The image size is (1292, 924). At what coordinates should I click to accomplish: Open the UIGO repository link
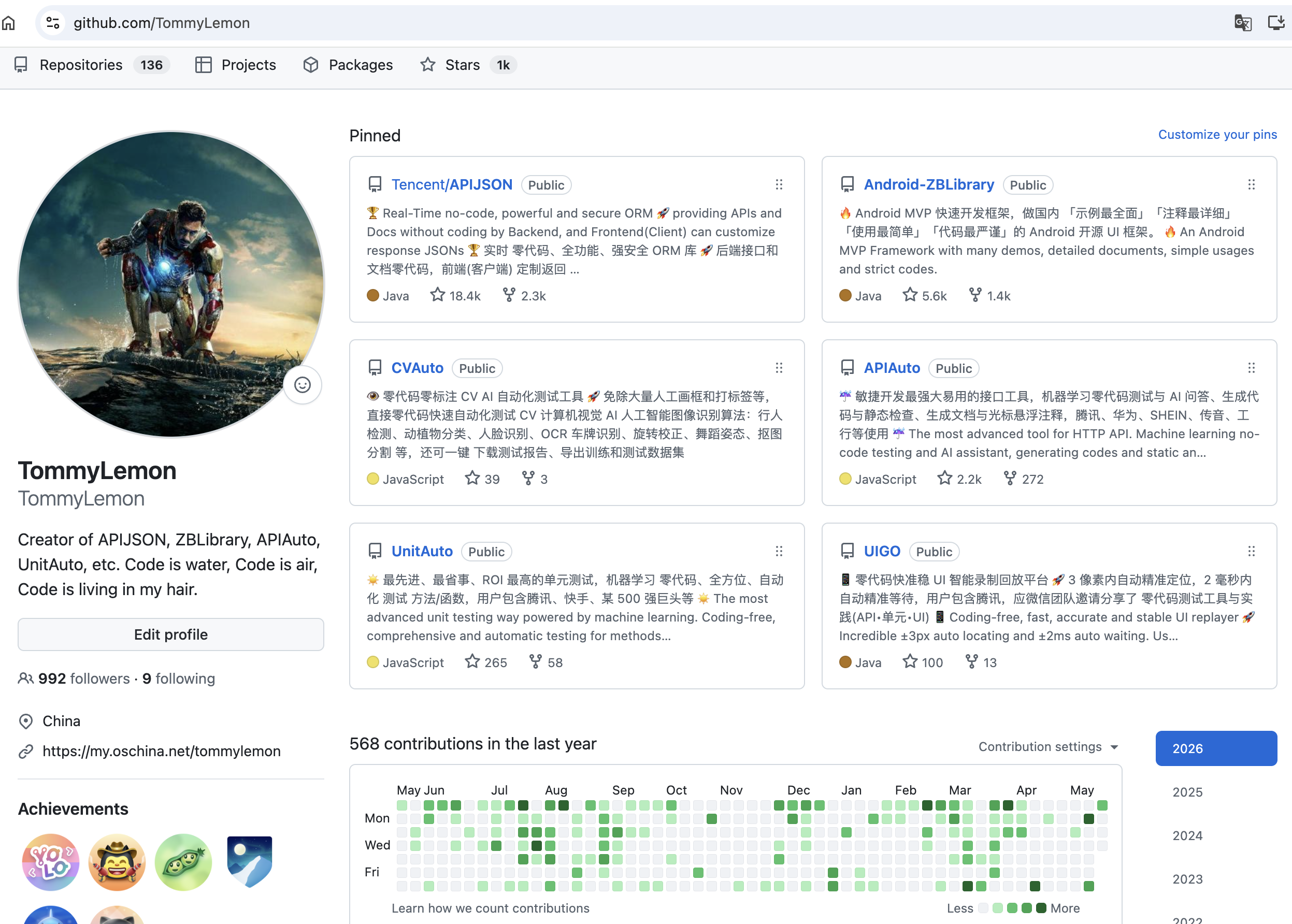point(882,551)
